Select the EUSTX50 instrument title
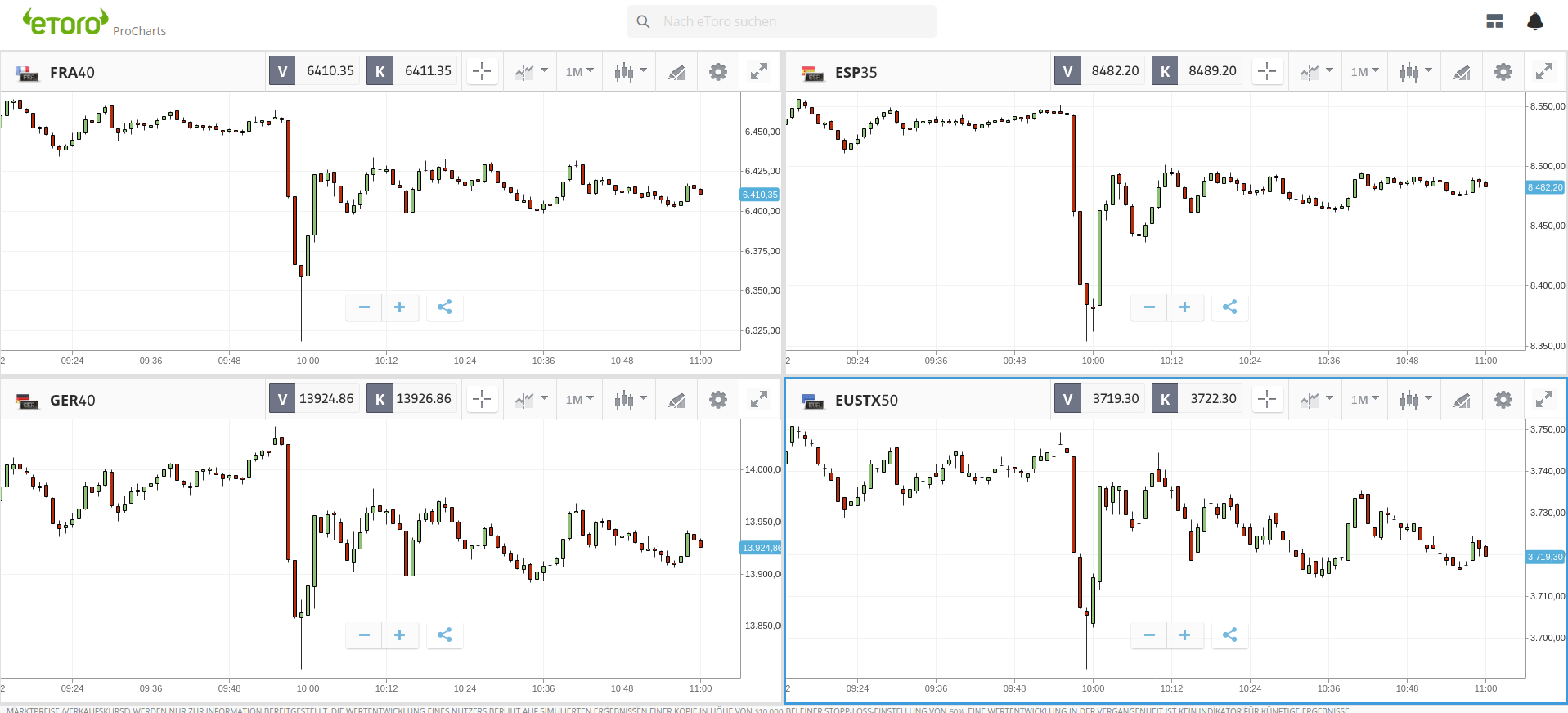Viewport: 1568px width, 713px height. 866,400
